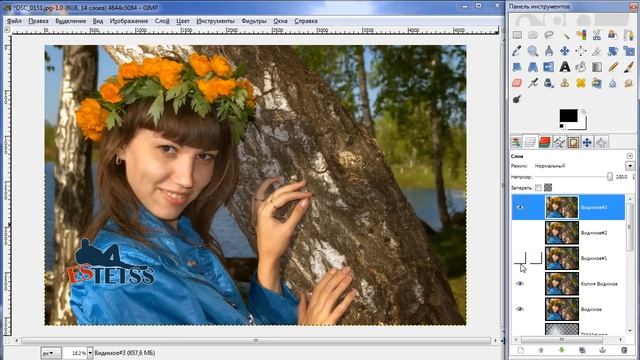Select the Zoom magnifier tool
This screenshot has width=640, height=360.
(x=533, y=51)
